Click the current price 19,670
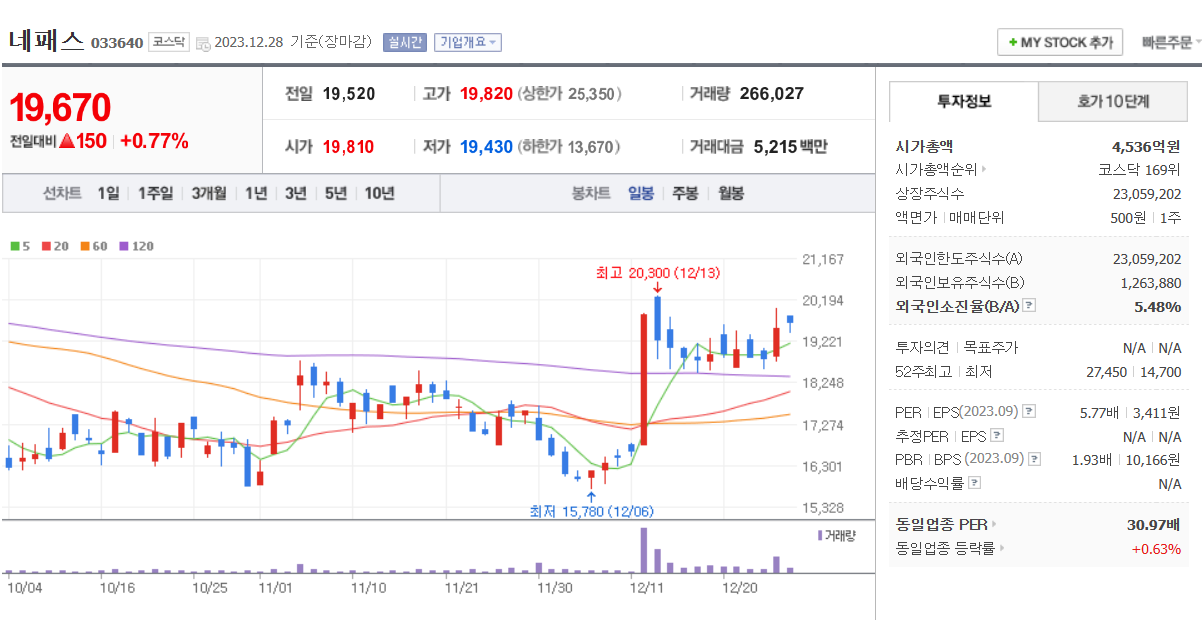 61,107
